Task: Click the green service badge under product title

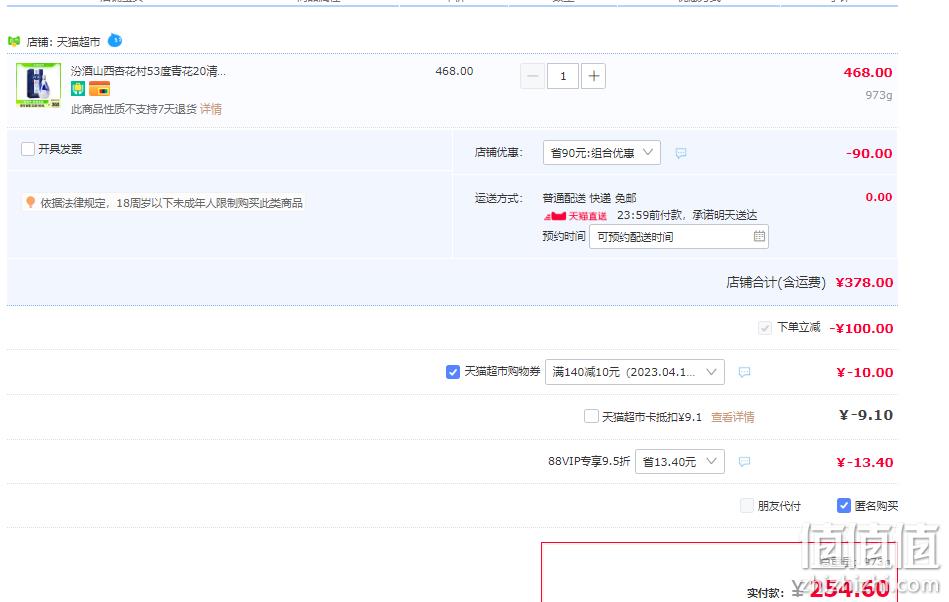Action: tap(77, 89)
